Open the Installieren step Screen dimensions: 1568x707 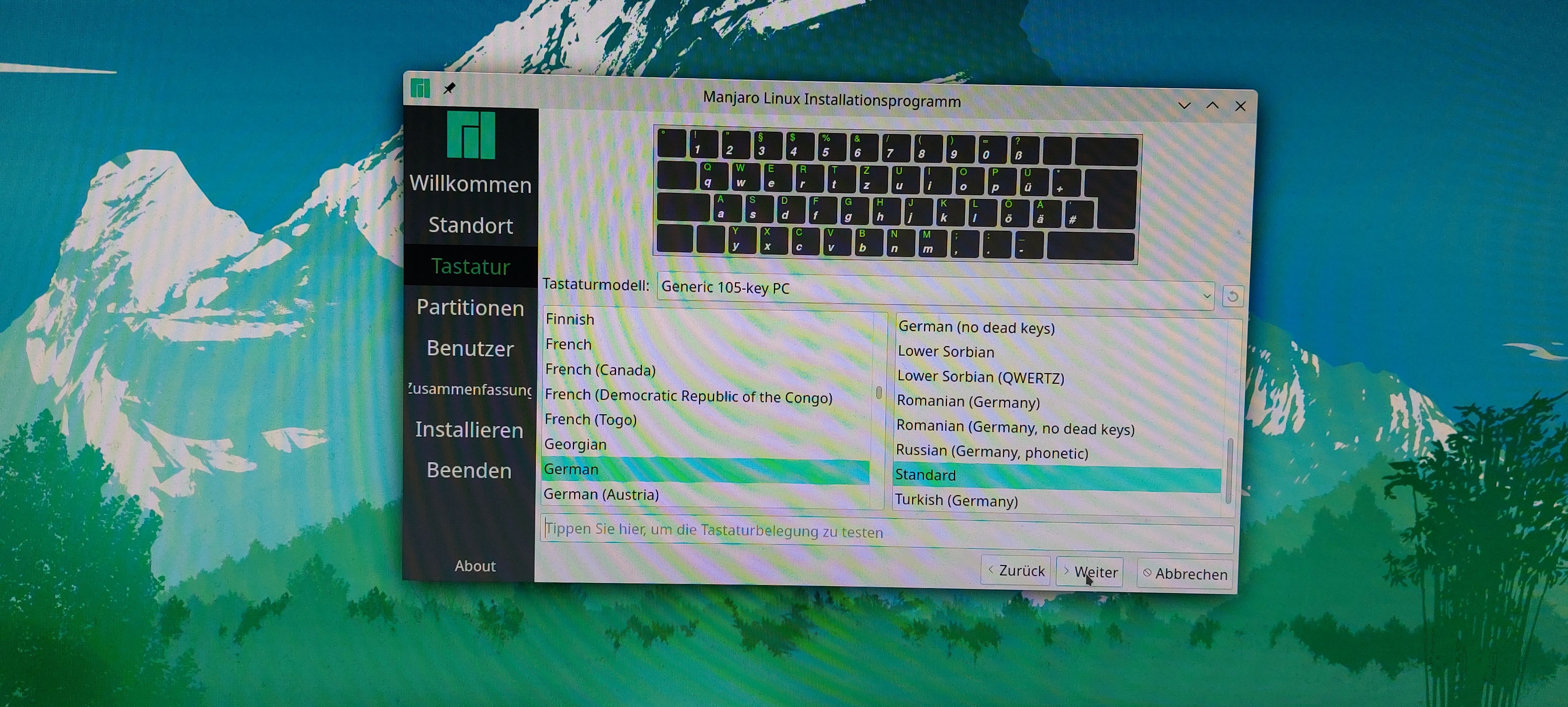tap(469, 430)
